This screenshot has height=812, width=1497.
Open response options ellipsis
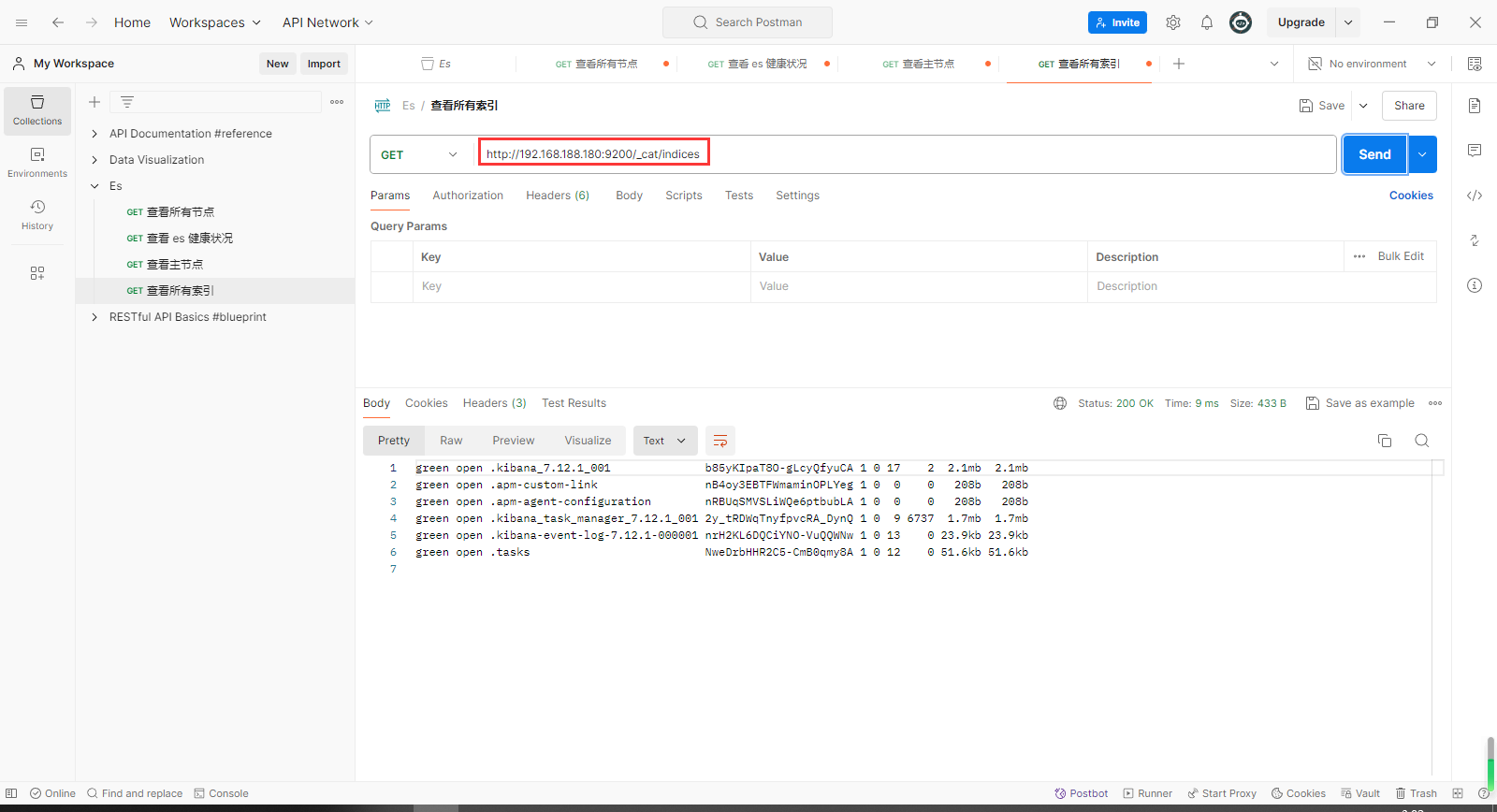[x=1435, y=403]
